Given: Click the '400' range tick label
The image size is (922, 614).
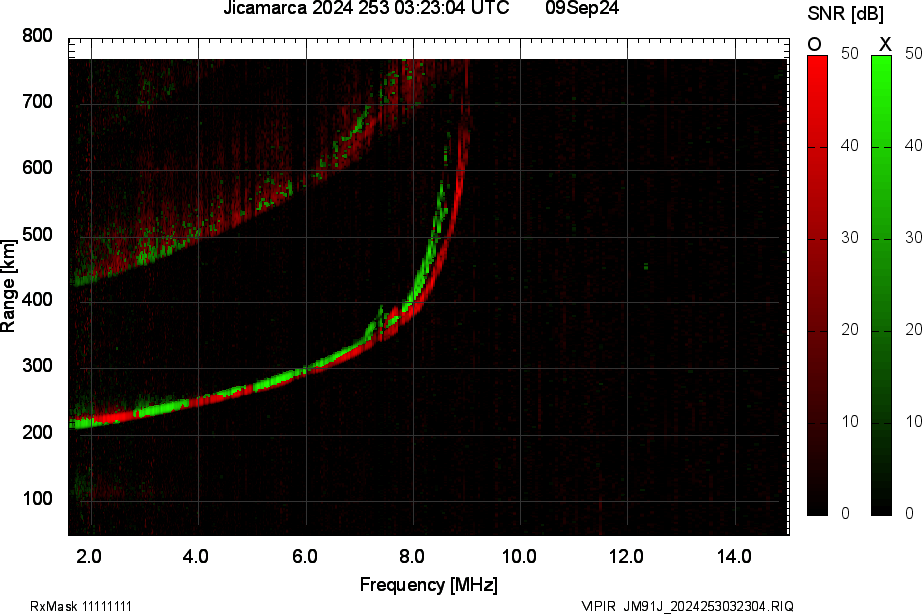Looking at the screenshot, I should pyautogui.click(x=37, y=299).
